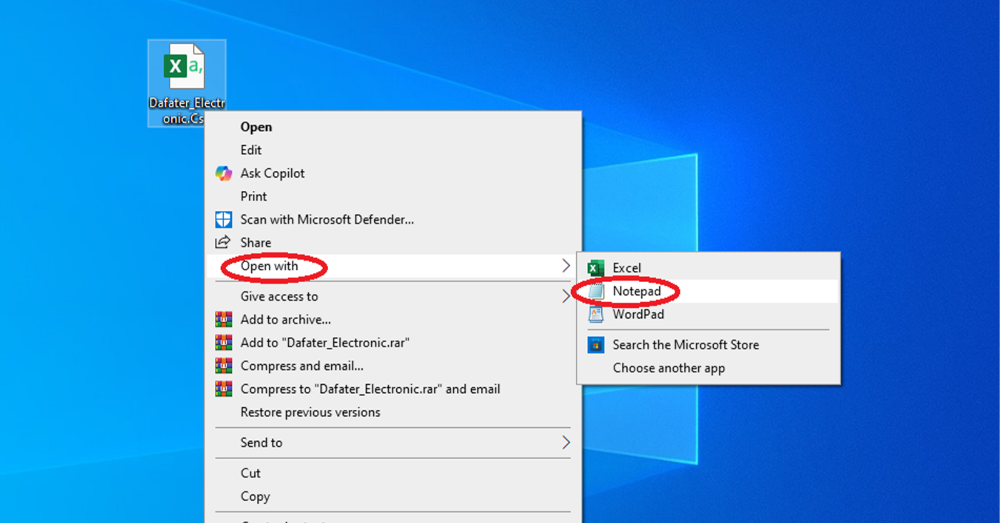The width and height of the screenshot is (1000, 523).
Task: Select Compress and email...
Action: click(x=394, y=366)
